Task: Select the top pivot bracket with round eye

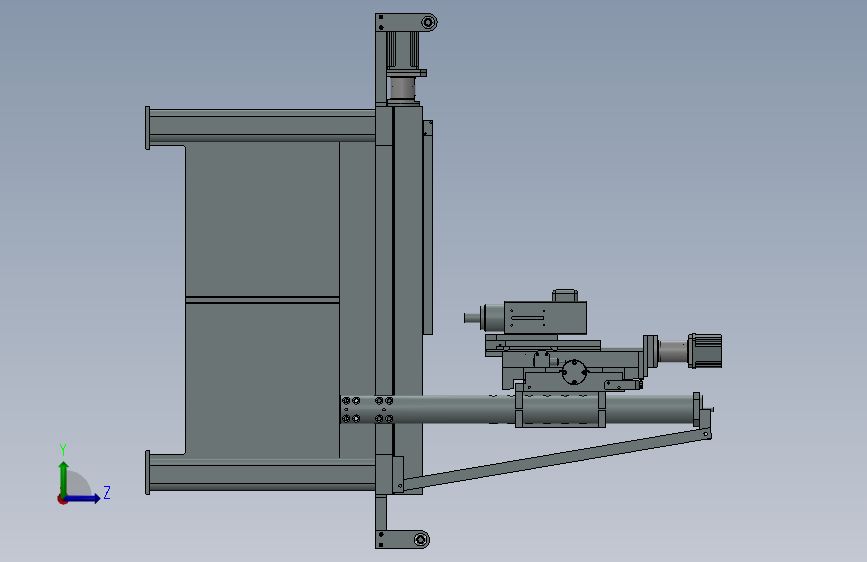Action: coord(406,23)
